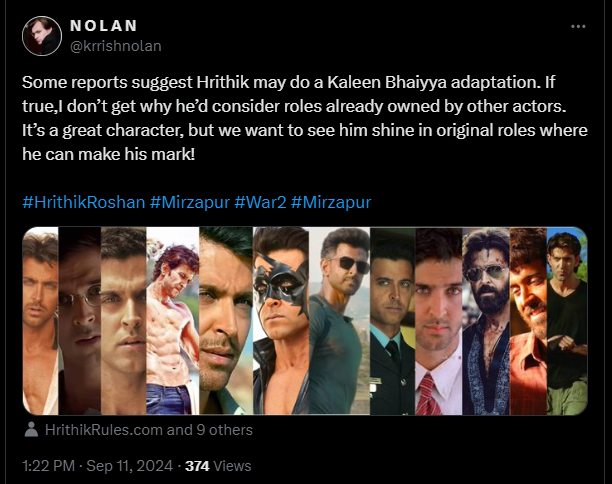The width and height of the screenshot is (612, 484).
Task: Open the tweet's more options menu
Action: tap(578, 26)
